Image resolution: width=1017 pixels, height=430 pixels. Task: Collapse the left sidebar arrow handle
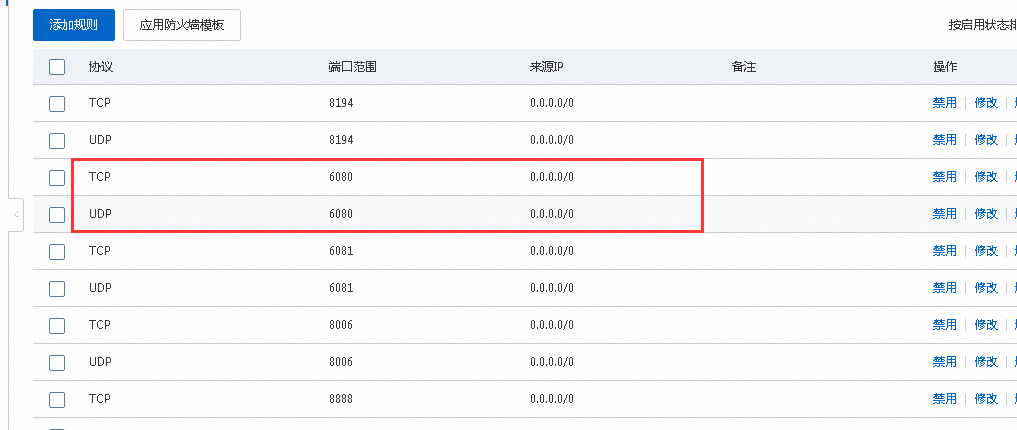tap(16, 214)
